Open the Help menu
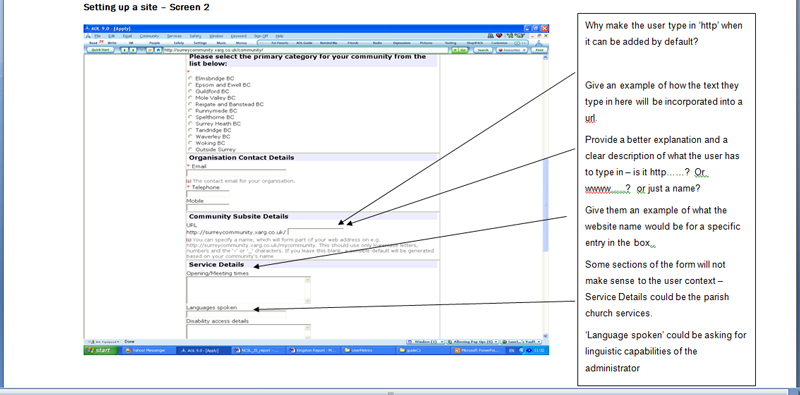This screenshot has height=395, width=800. pos(280,36)
